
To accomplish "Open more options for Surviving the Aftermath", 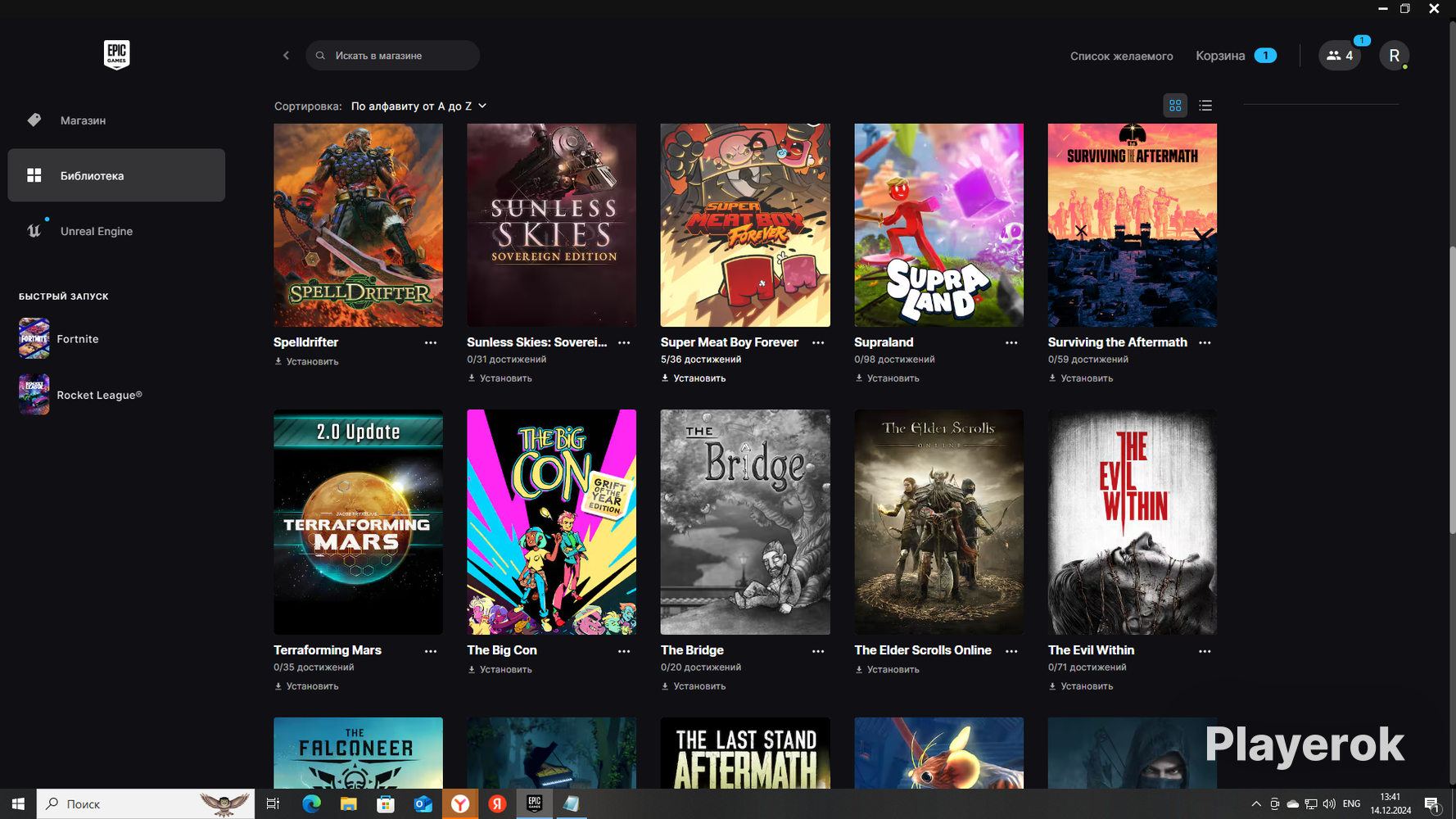I will pyautogui.click(x=1205, y=342).
